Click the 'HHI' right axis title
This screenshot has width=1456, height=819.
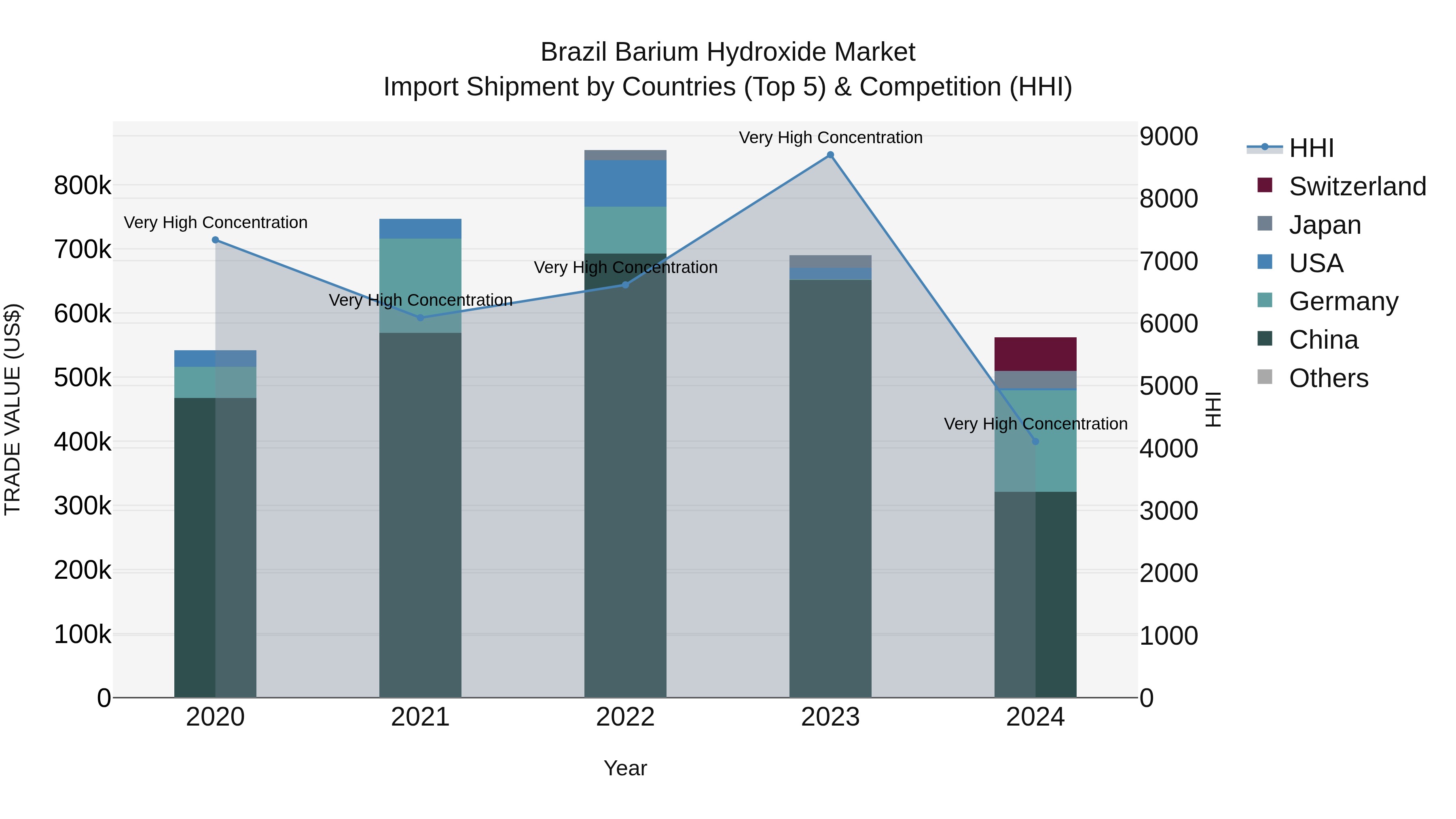1213,409
